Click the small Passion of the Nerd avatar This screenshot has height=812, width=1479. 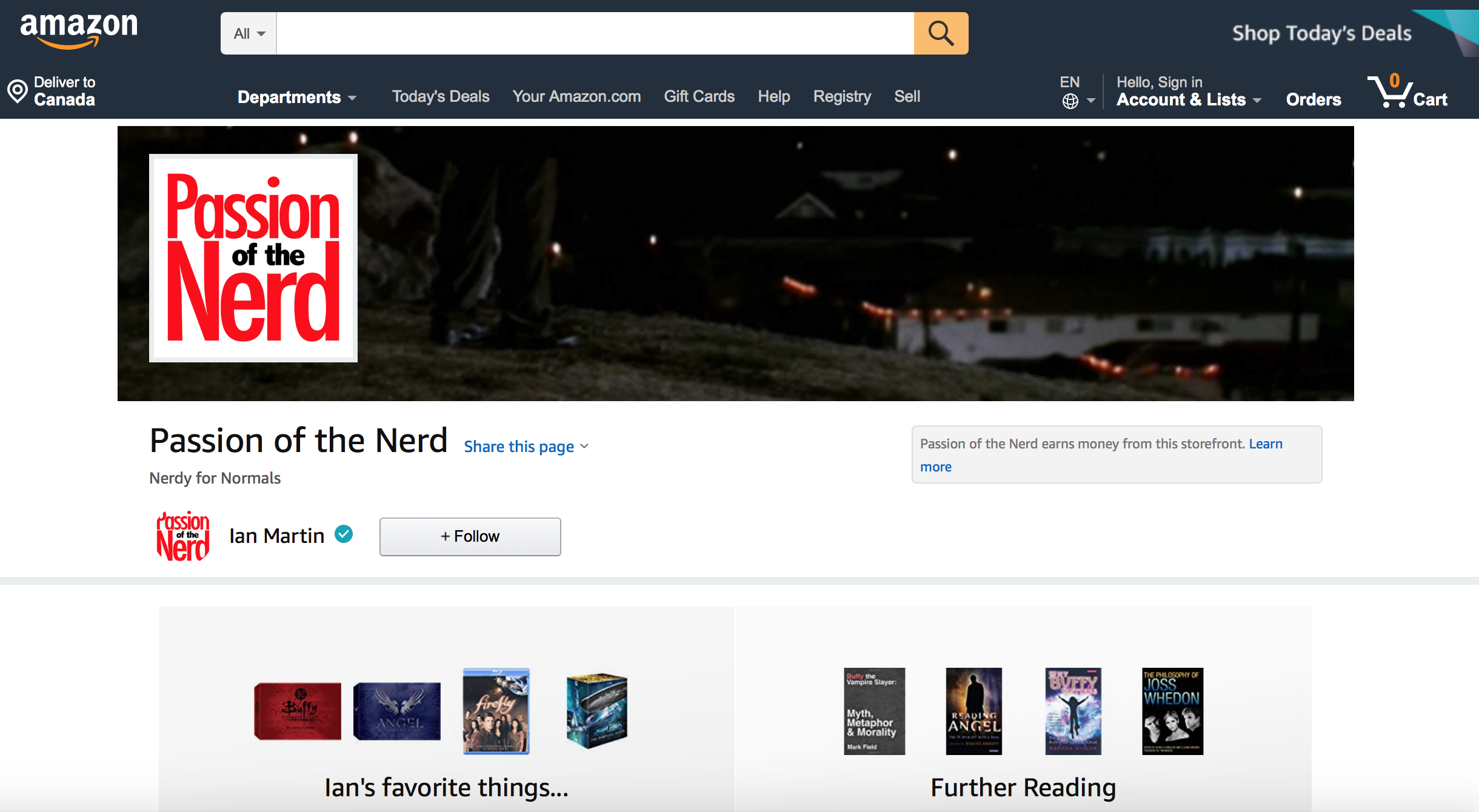pyautogui.click(x=183, y=536)
